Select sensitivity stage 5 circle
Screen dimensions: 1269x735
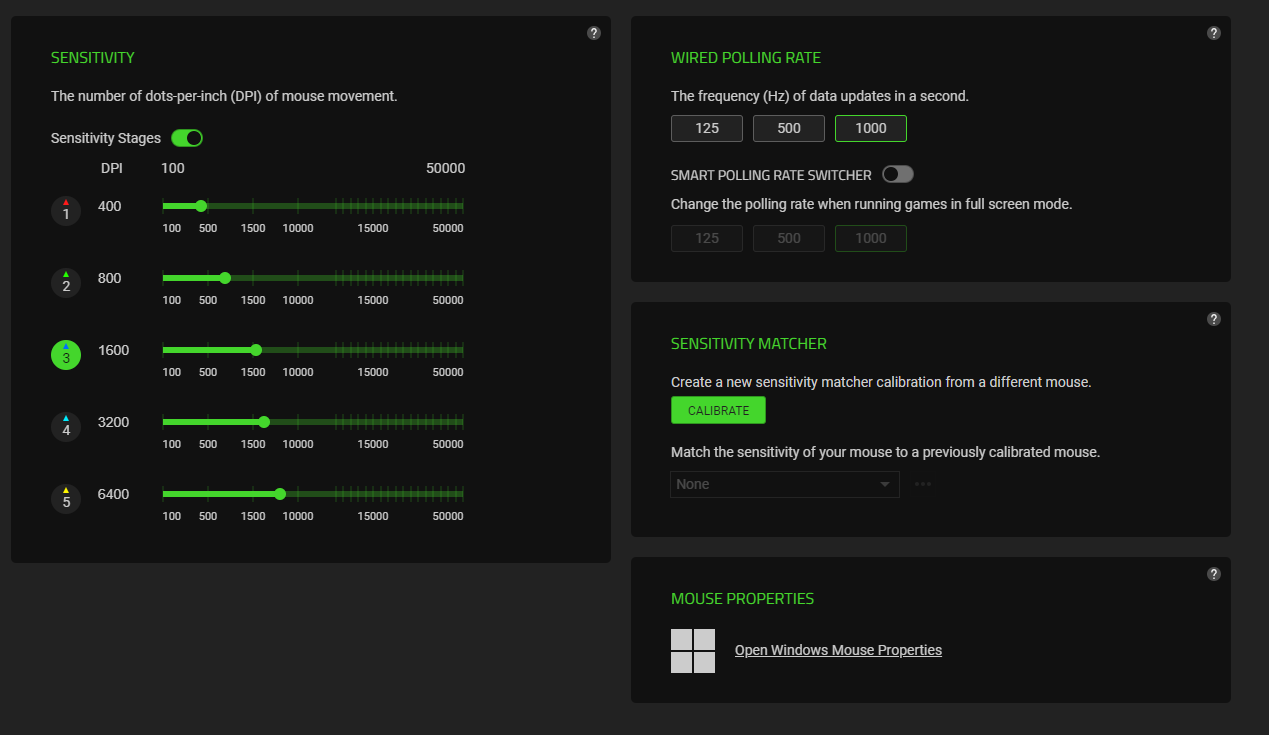click(66, 499)
